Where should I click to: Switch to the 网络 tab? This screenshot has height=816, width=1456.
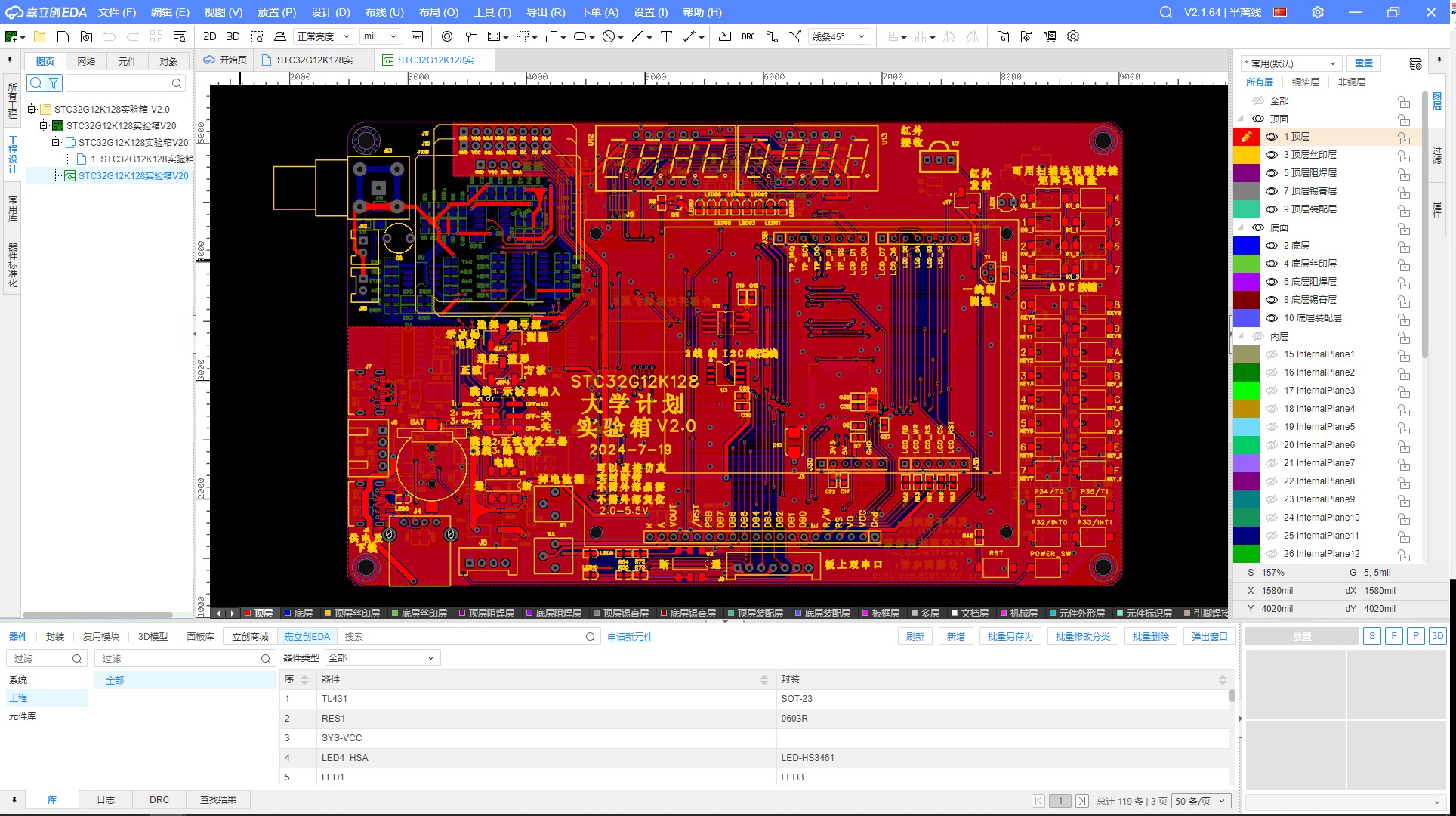tap(86, 61)
